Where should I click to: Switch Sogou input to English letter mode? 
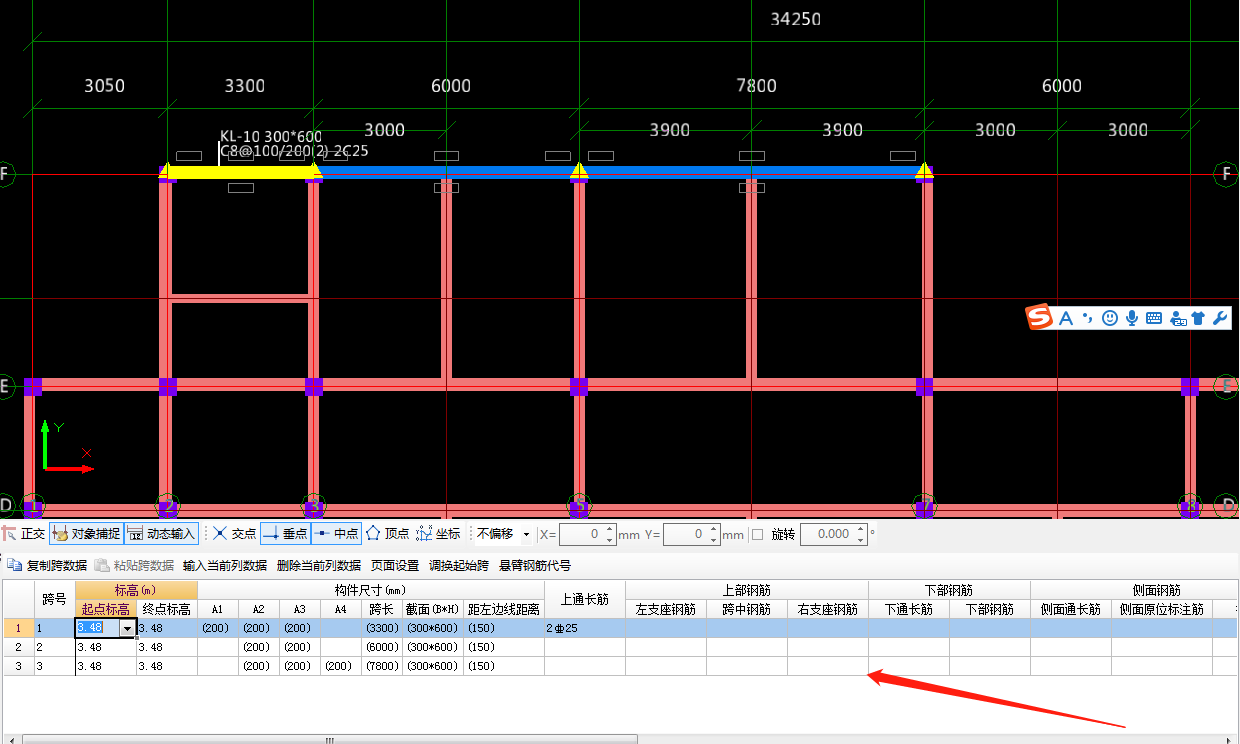(1066, 318)
